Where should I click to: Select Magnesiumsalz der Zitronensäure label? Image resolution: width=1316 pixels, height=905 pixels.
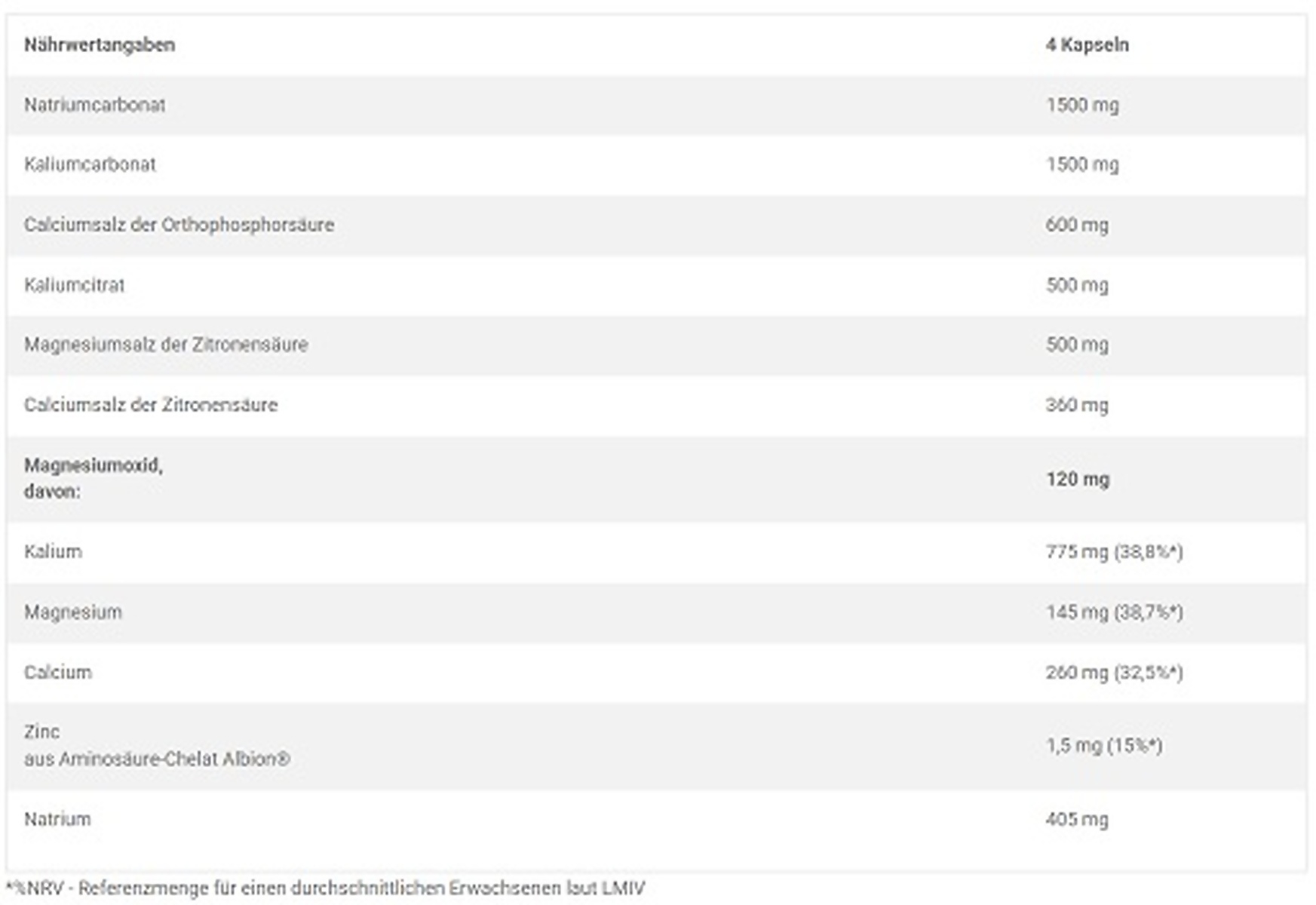tap(166, 345)
